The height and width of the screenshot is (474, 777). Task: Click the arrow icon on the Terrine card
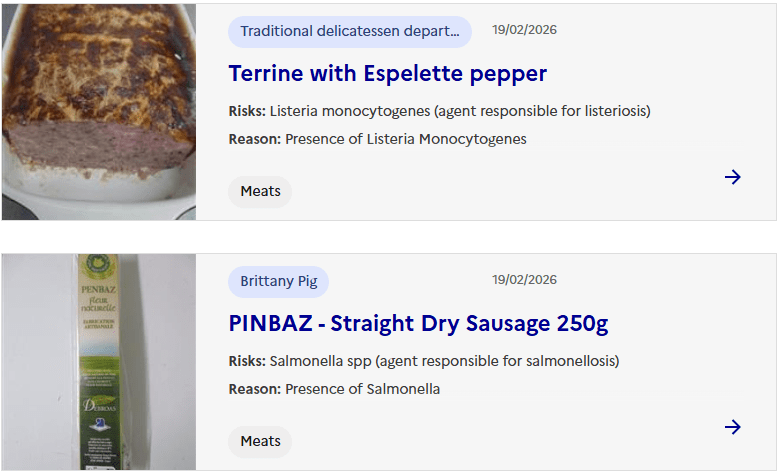pyautogui.click(x=732, y=177)
